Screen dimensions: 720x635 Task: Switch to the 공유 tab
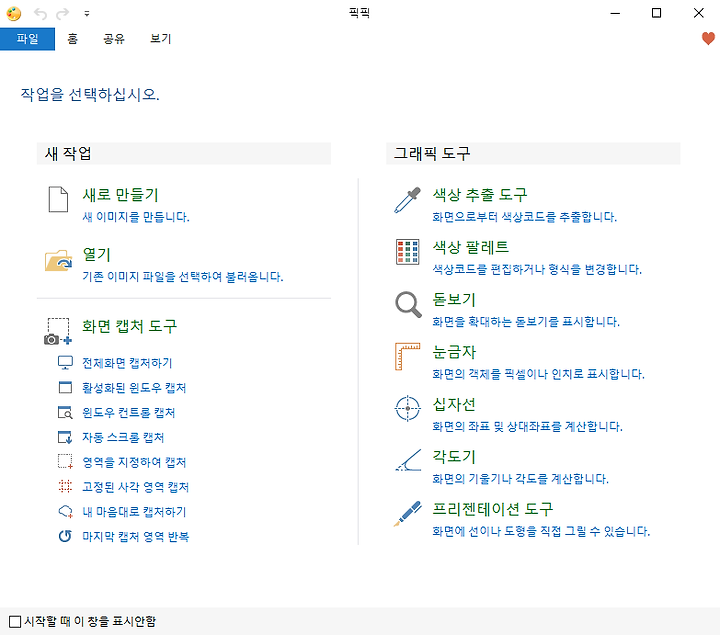114,39
